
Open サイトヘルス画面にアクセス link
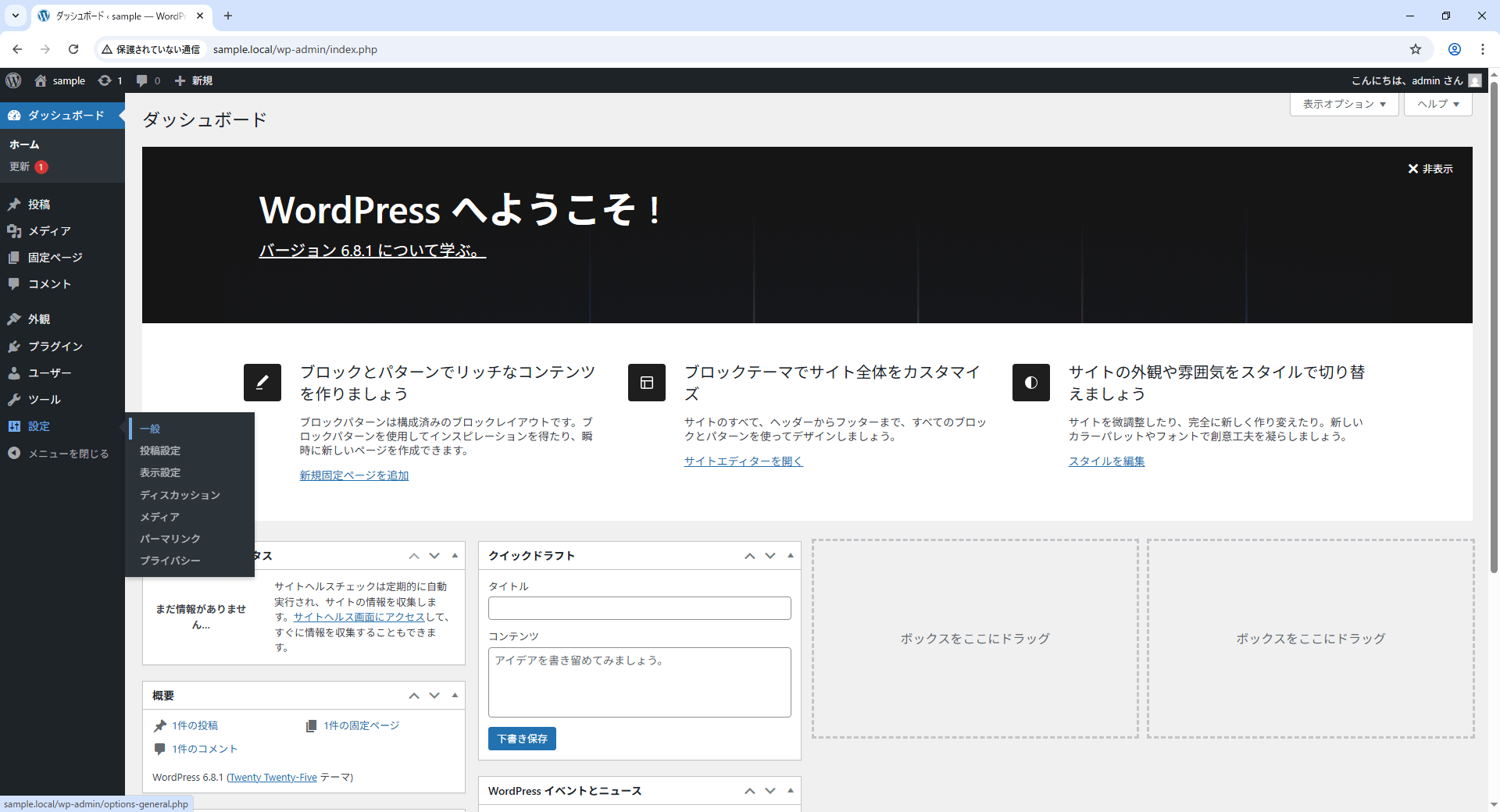pos(359,617)
